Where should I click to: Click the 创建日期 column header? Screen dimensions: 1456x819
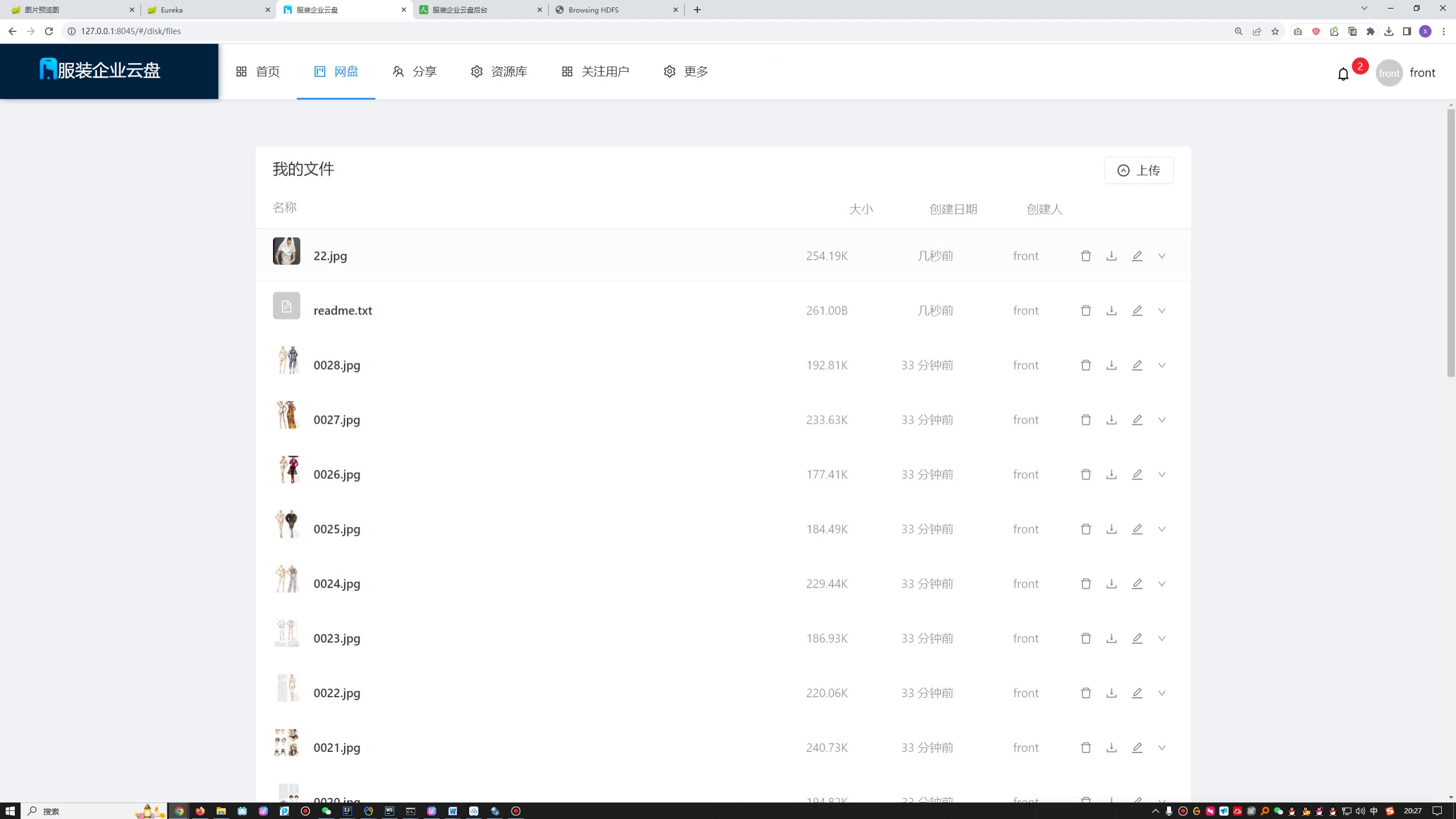[x=953, y=209]
